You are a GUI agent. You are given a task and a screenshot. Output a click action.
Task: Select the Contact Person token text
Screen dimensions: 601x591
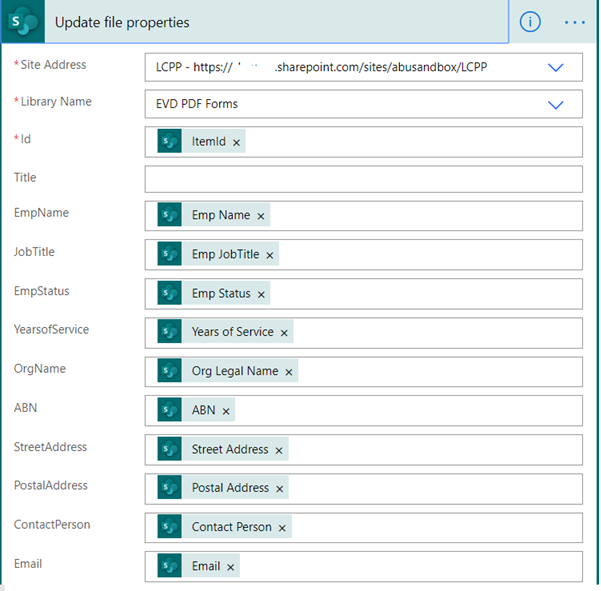(x=232, y=527)
